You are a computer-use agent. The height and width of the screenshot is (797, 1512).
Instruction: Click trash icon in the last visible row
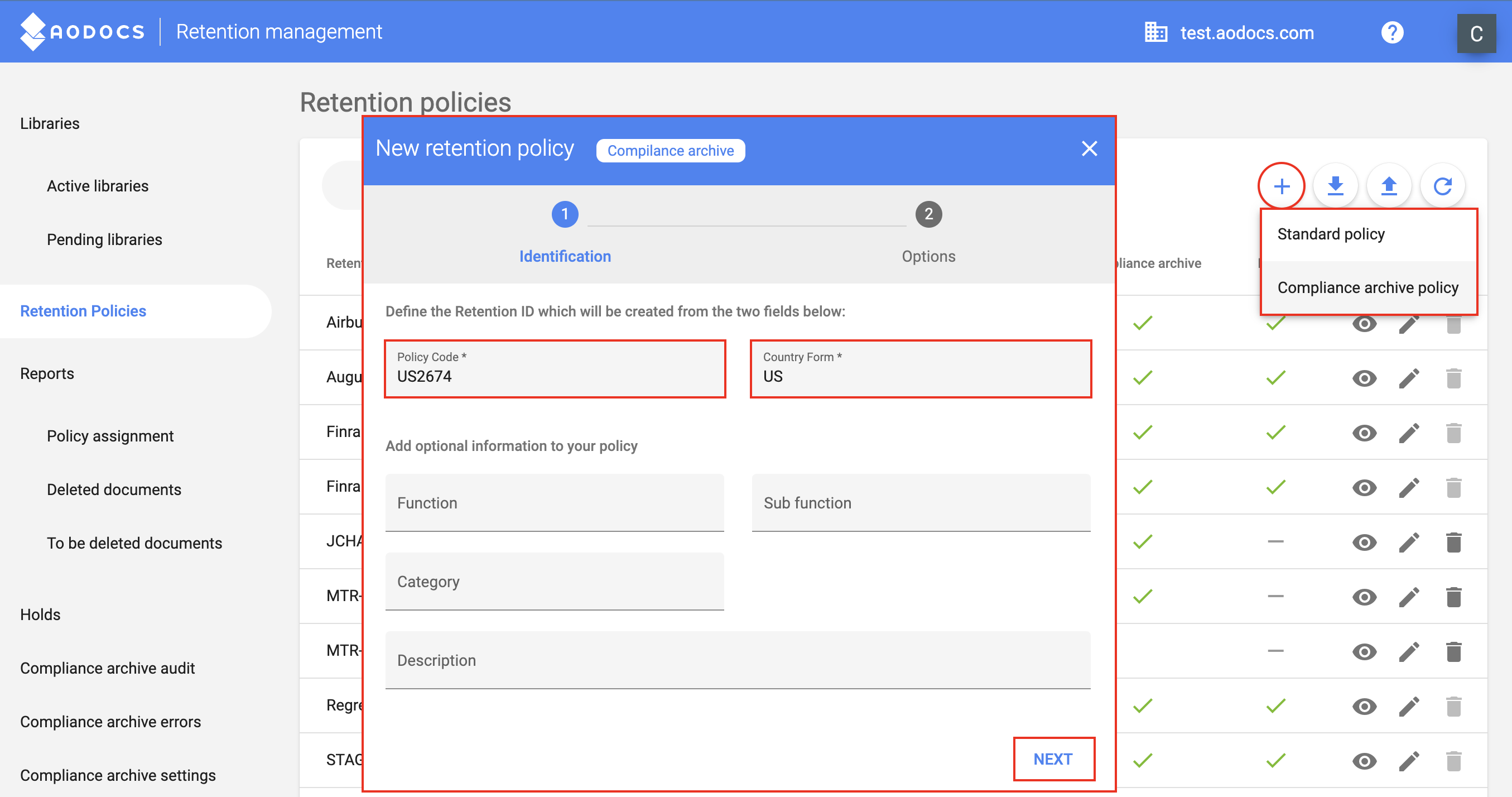coord(1453,761)
